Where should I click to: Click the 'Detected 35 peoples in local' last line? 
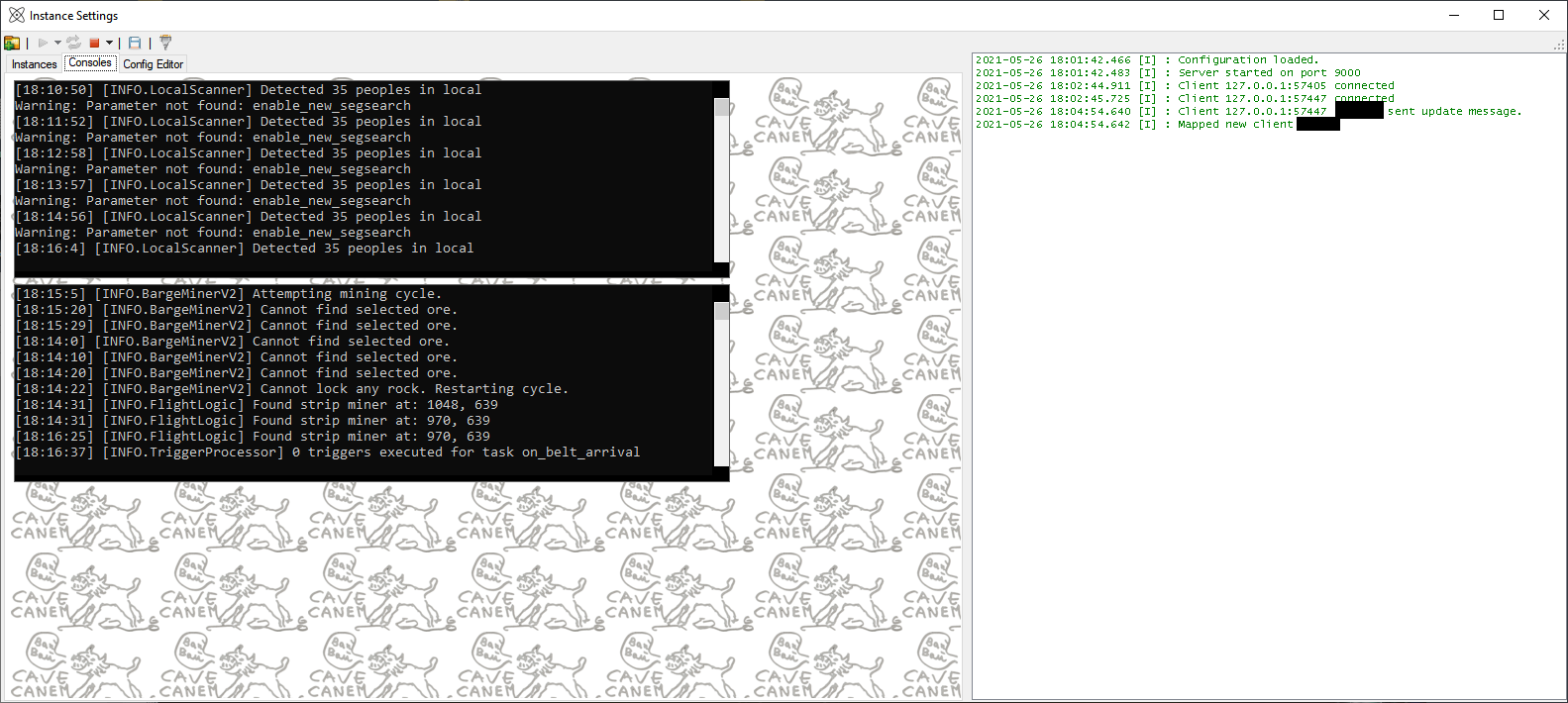pos(244,249)
